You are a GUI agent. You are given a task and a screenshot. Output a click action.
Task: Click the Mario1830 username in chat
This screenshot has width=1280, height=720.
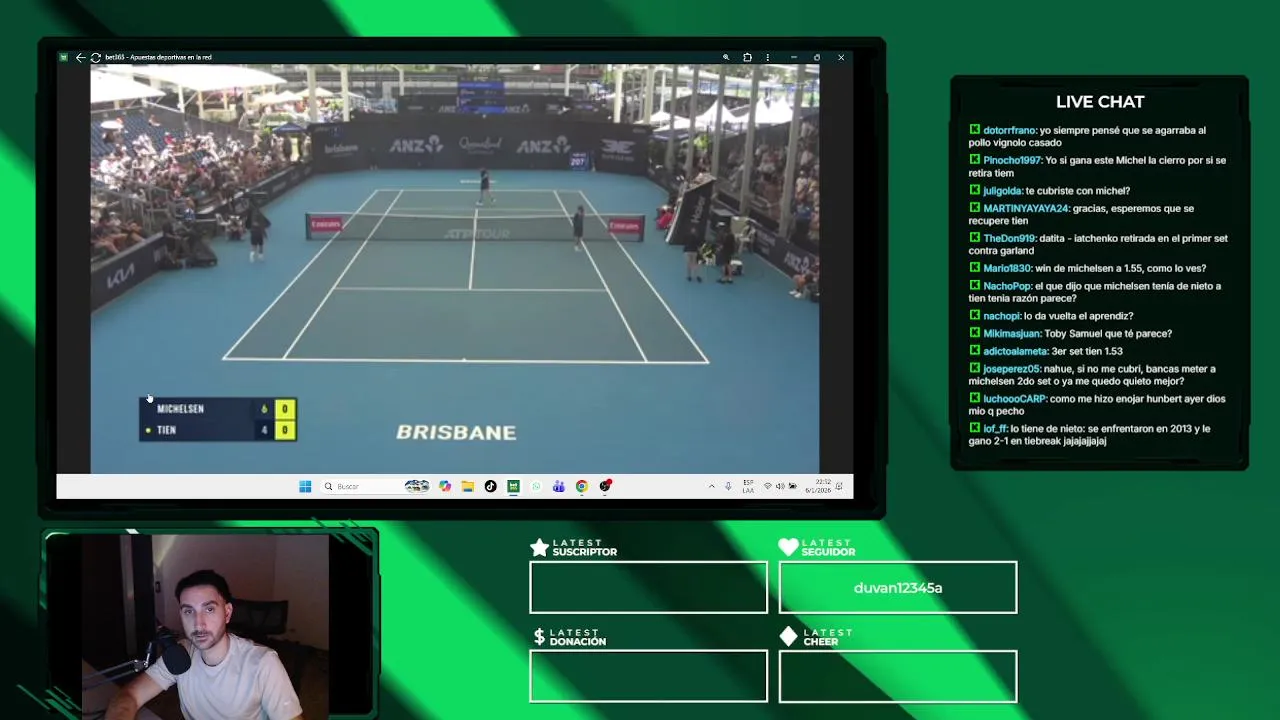tap(1007, 269)
